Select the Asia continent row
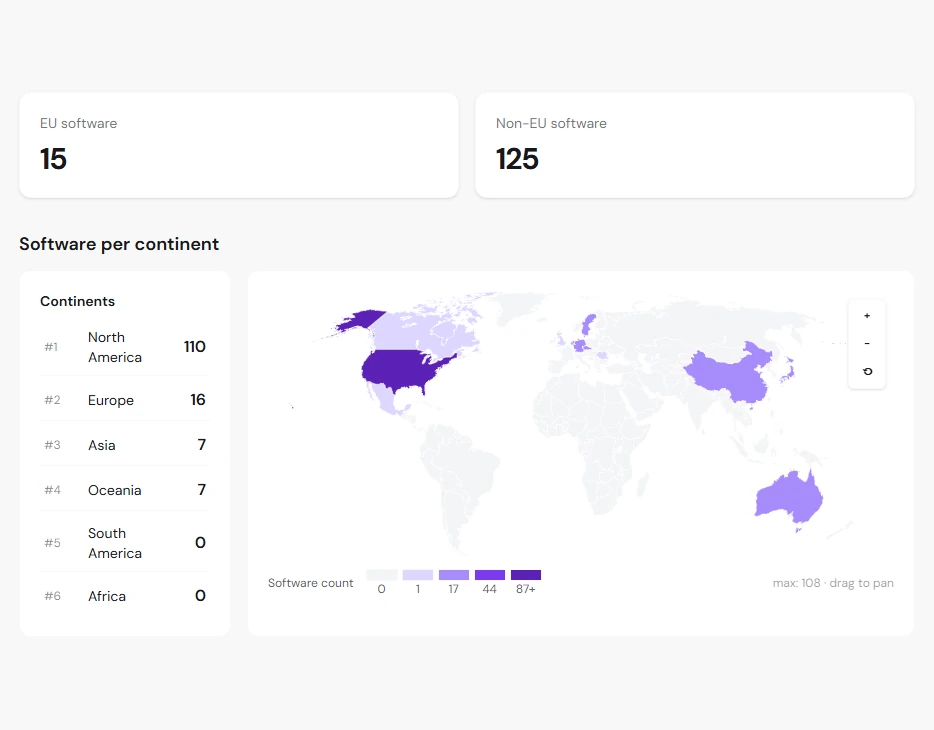The height and width of the screenshot is (730, 934). click(125, 445)
